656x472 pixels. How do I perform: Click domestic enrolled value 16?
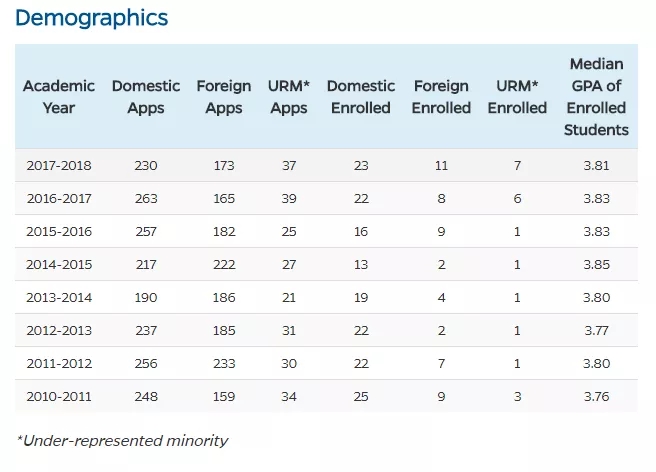tap(361, 231)
